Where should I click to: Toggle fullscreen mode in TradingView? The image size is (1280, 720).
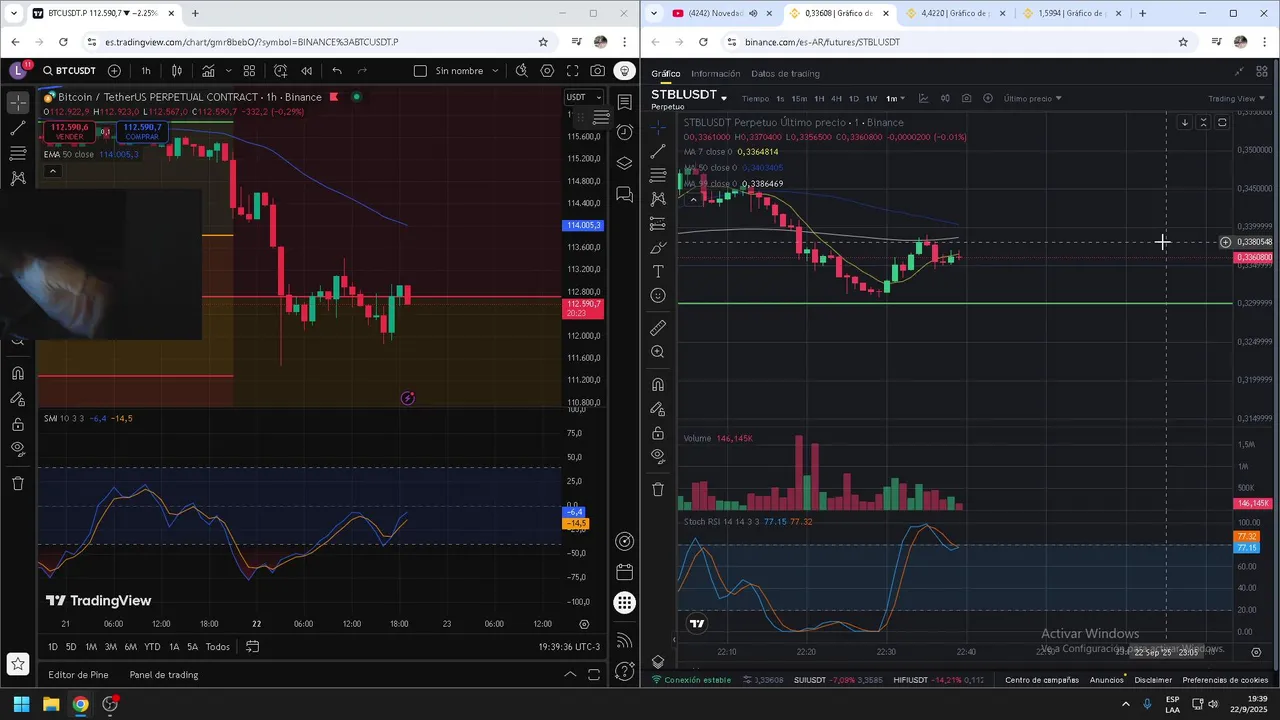(x=573, y=71)
